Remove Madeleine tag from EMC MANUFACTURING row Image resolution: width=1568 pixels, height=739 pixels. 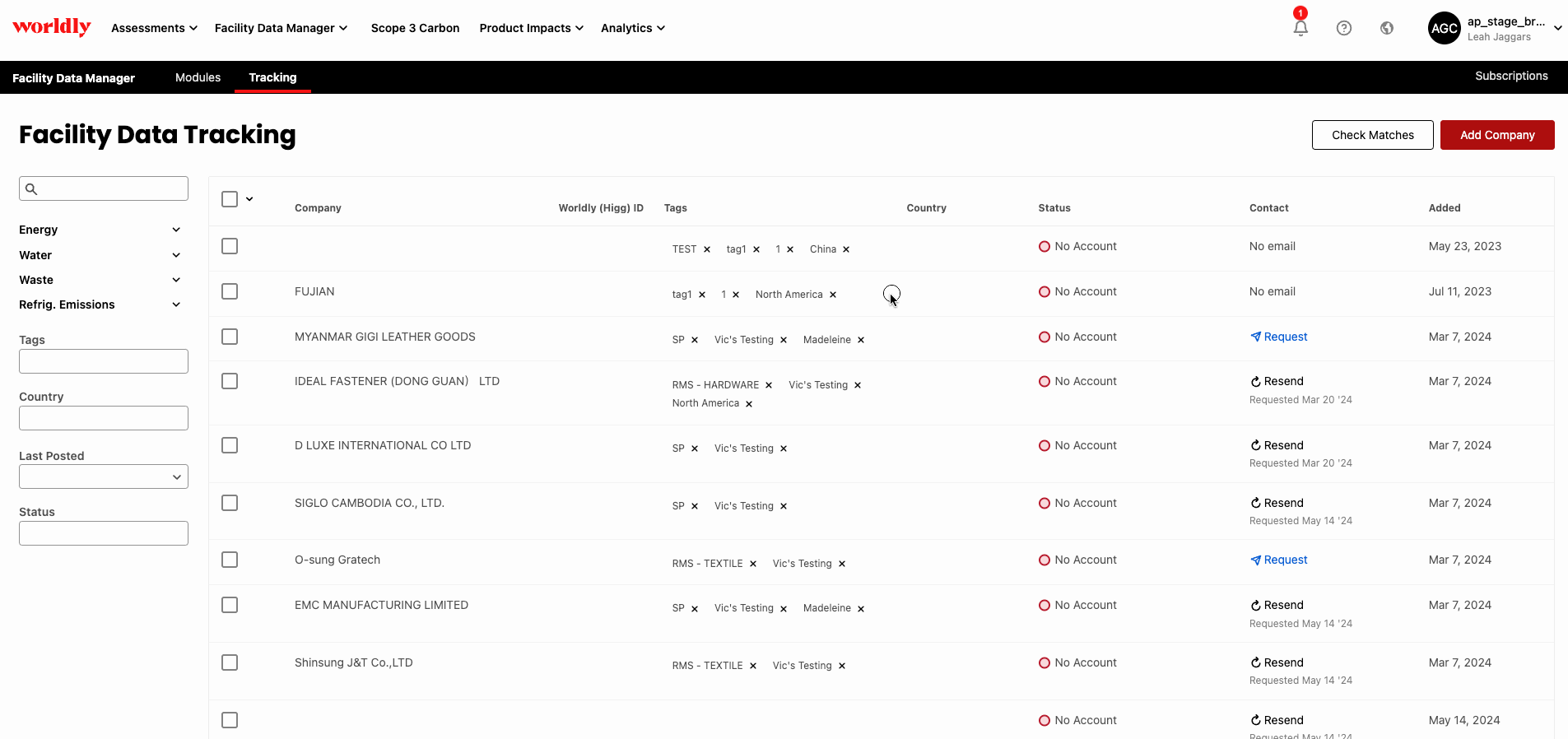[x=861, y=609]
